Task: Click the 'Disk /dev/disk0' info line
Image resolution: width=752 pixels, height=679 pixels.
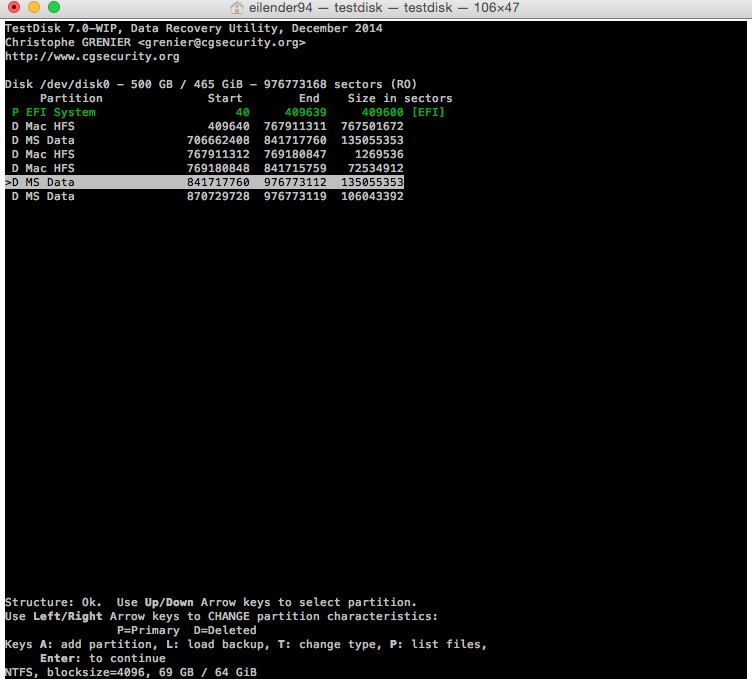Action: (211, 84)
